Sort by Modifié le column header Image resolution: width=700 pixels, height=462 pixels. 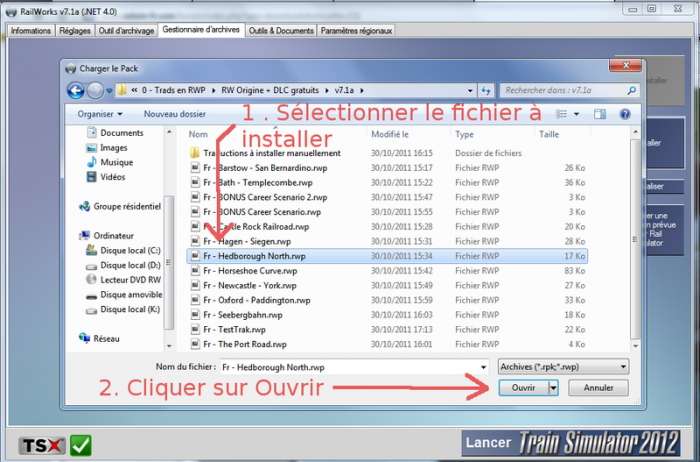[389, 134]
